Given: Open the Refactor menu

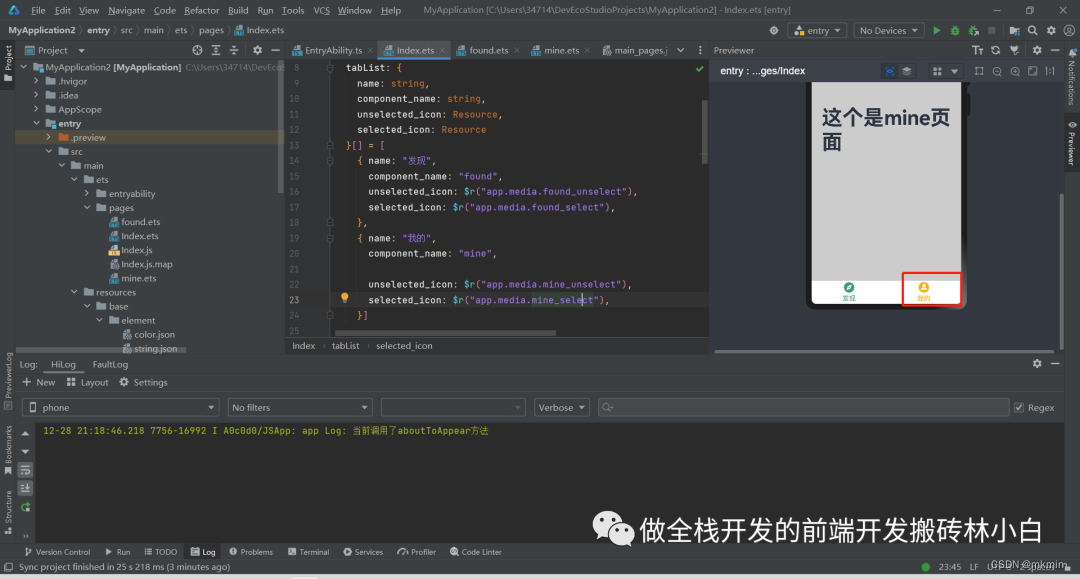Looking at the screenshot, I should [x=200, y=10].
